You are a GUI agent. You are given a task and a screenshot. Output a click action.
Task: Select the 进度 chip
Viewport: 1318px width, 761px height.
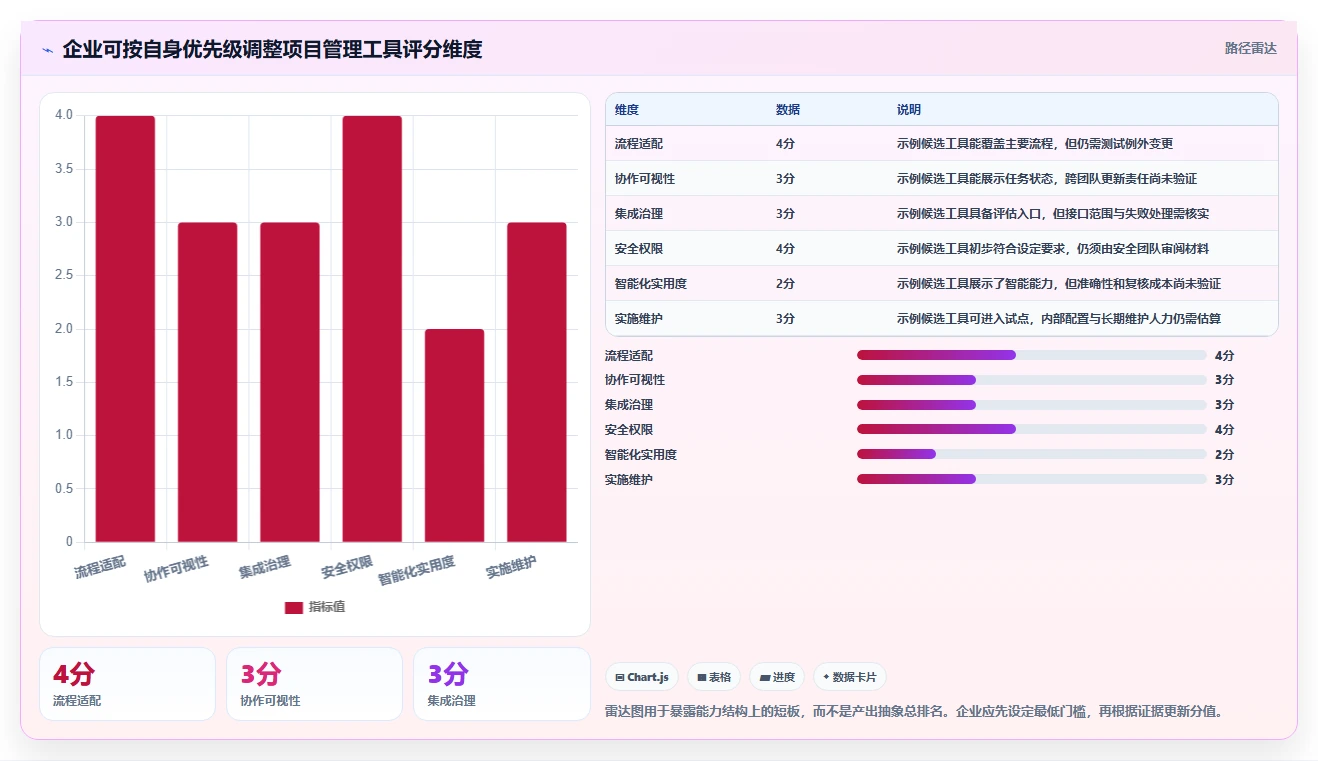[x=777, y=677]
